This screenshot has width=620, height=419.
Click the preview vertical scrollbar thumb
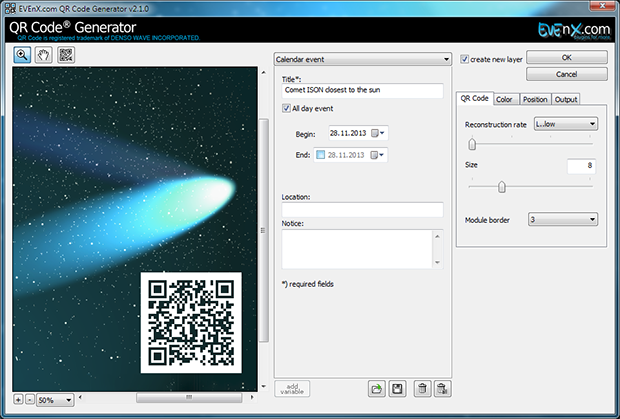[x=264, y=230]
